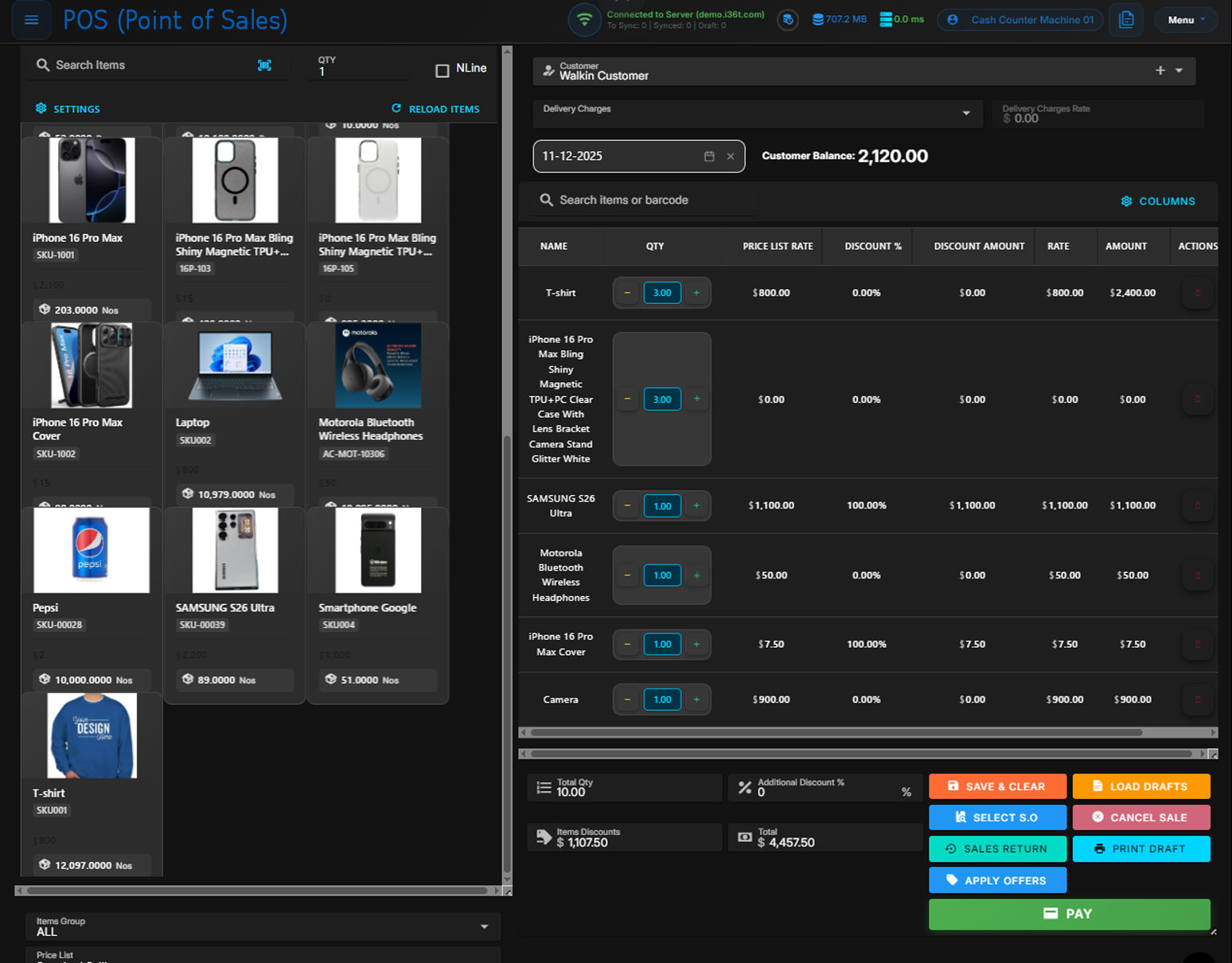Open the COLUMNS configuration option
The width and height of the screenshot is (1232, 963).
click(1158, 201)
